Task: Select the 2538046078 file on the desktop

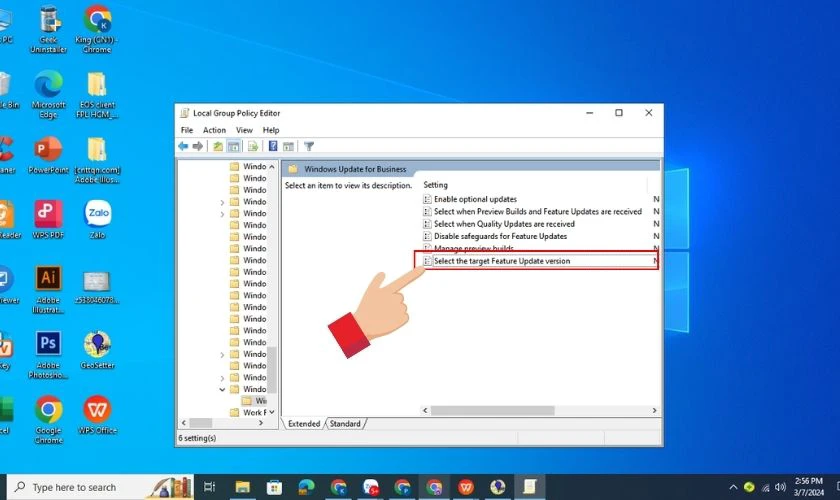Action: pos(97,288)
